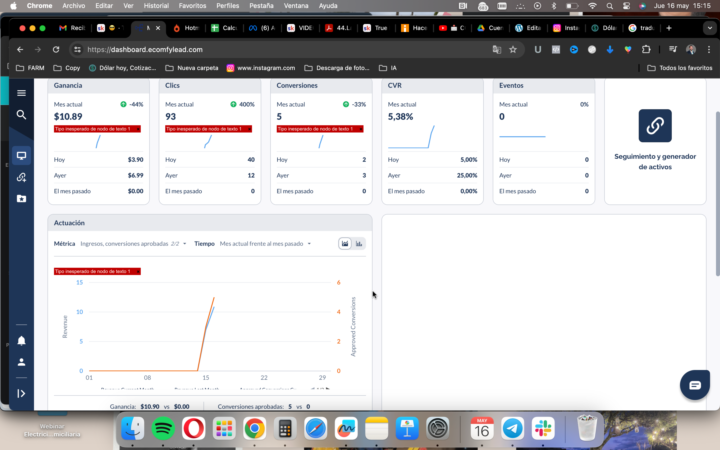The width and height of the screenshot is (720, 450).
Task: Open Seguimiento y generador de activos
Action: tap(655, 141)
